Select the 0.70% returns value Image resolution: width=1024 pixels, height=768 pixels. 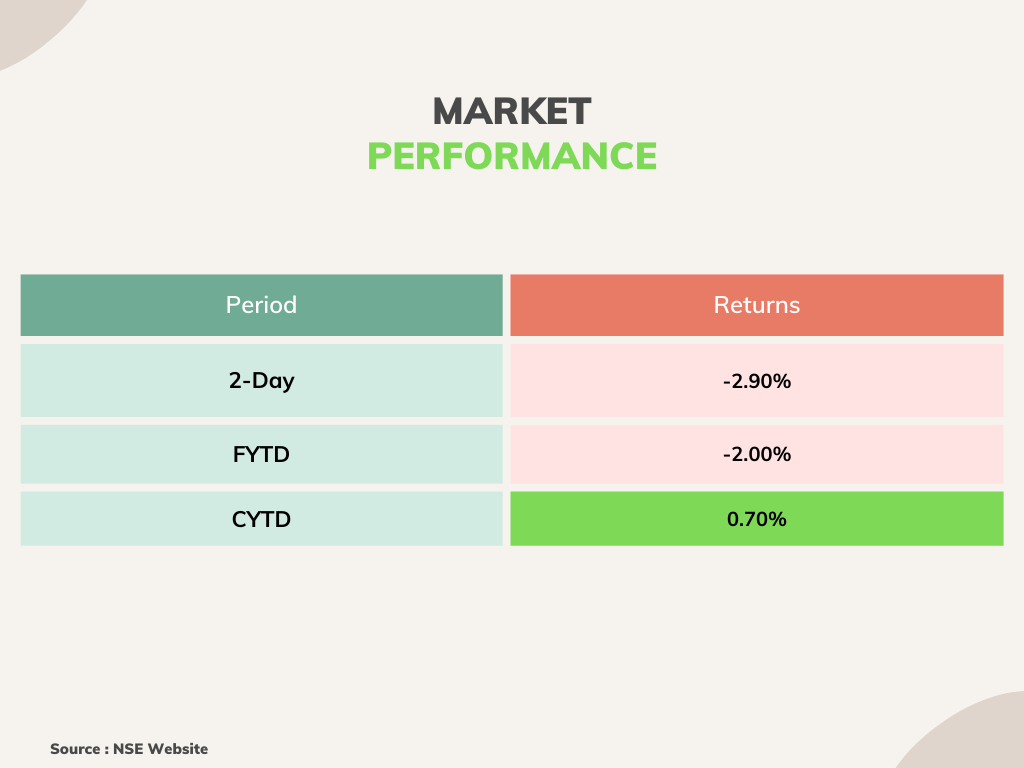coord(756,519)
